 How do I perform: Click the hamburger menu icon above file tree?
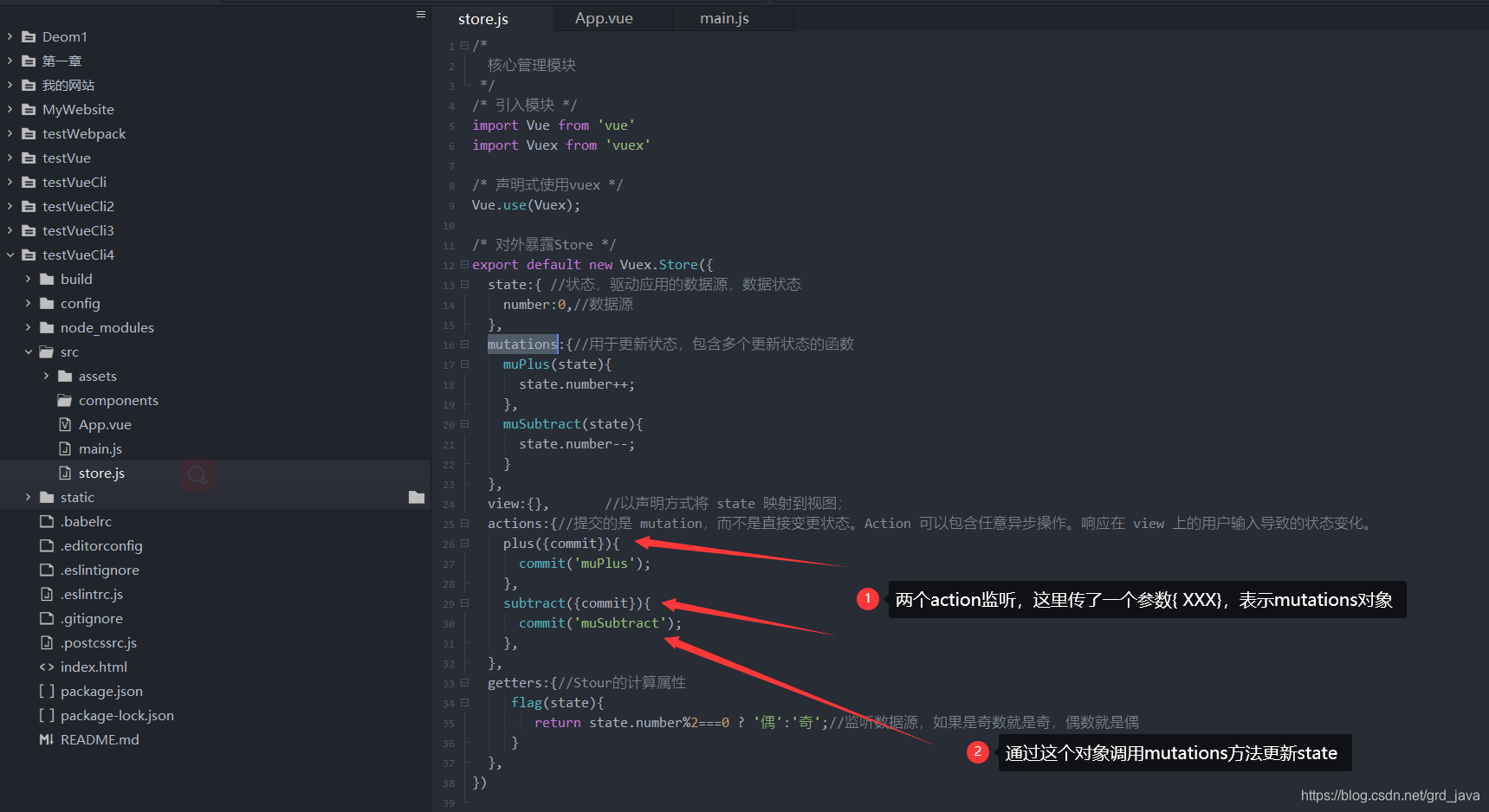coord(421,15)
